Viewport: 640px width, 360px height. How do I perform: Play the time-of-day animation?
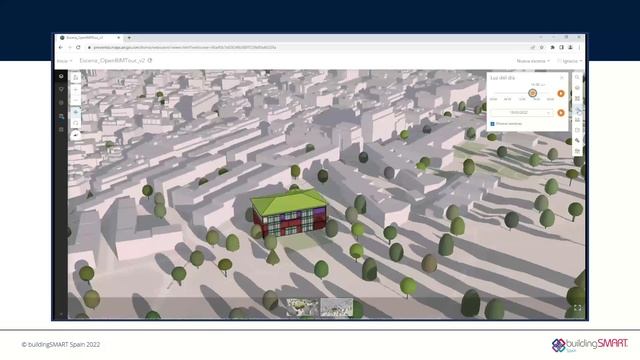[x=561, y=93]
